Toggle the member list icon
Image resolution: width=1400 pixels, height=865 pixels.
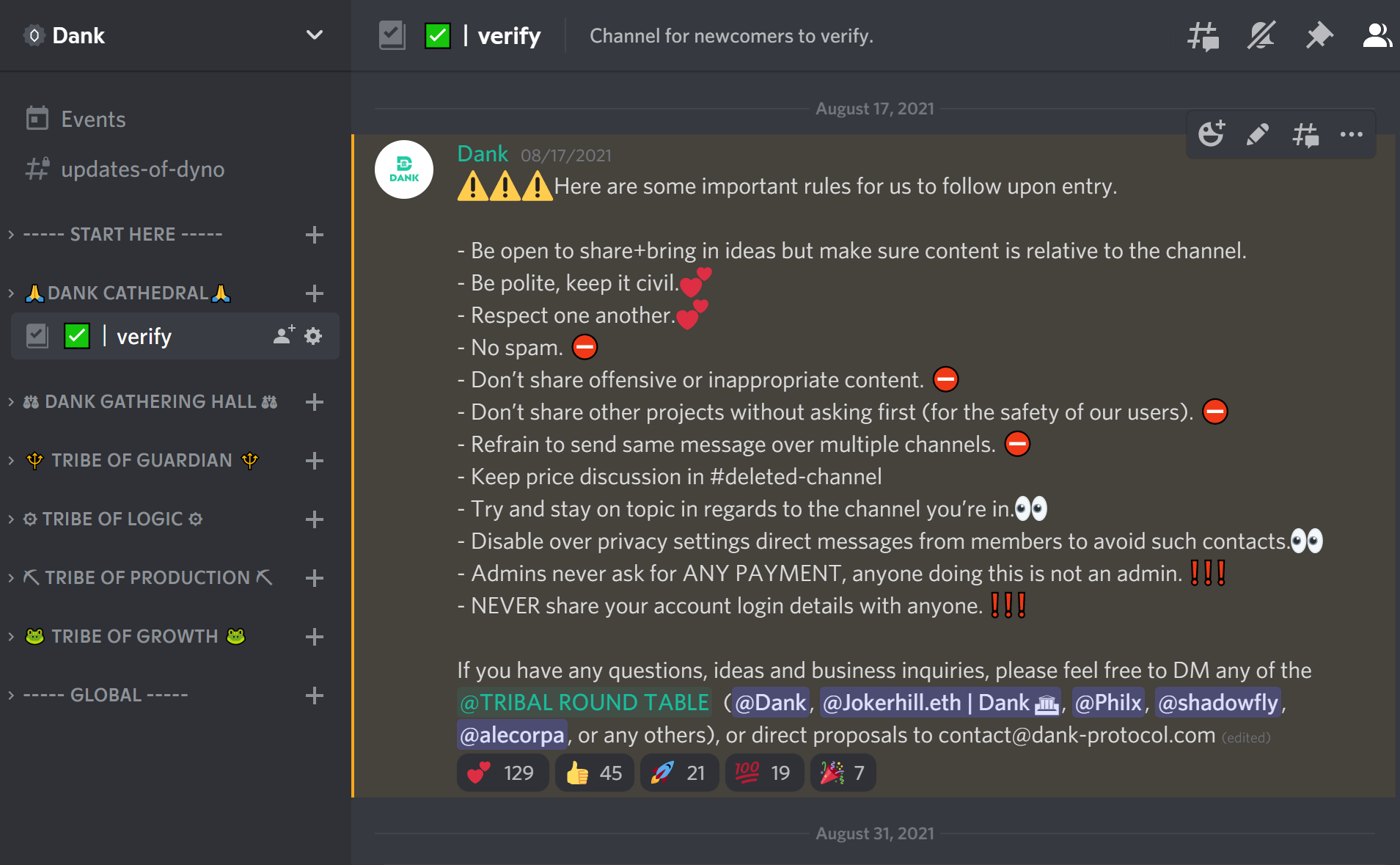pos(1377,35)
